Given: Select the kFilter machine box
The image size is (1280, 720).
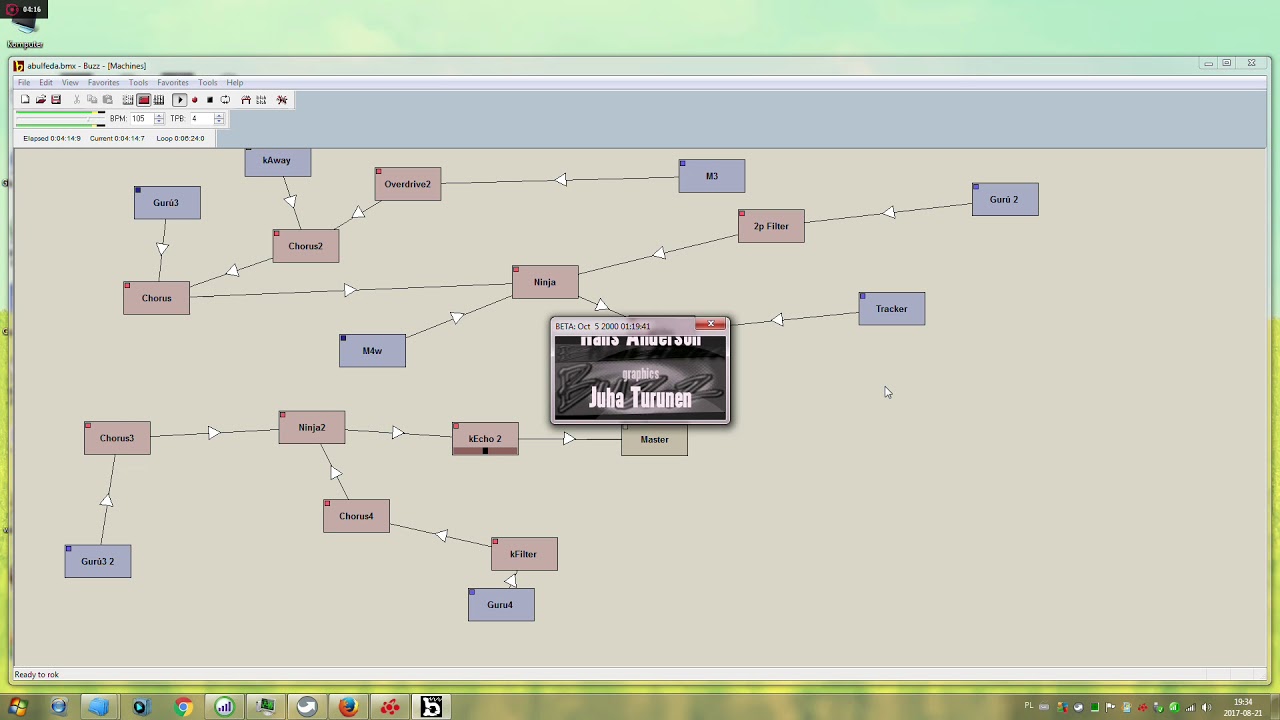Looking at the screenshot, I should coord(524,554).
